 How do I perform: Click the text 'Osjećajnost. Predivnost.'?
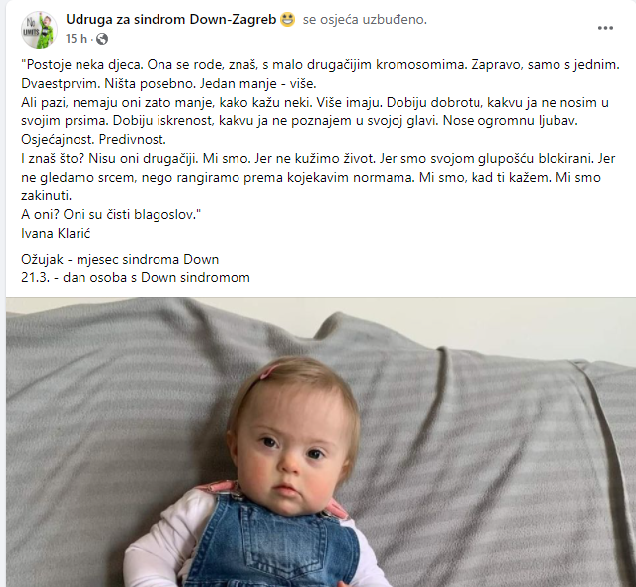coord(93,140)
